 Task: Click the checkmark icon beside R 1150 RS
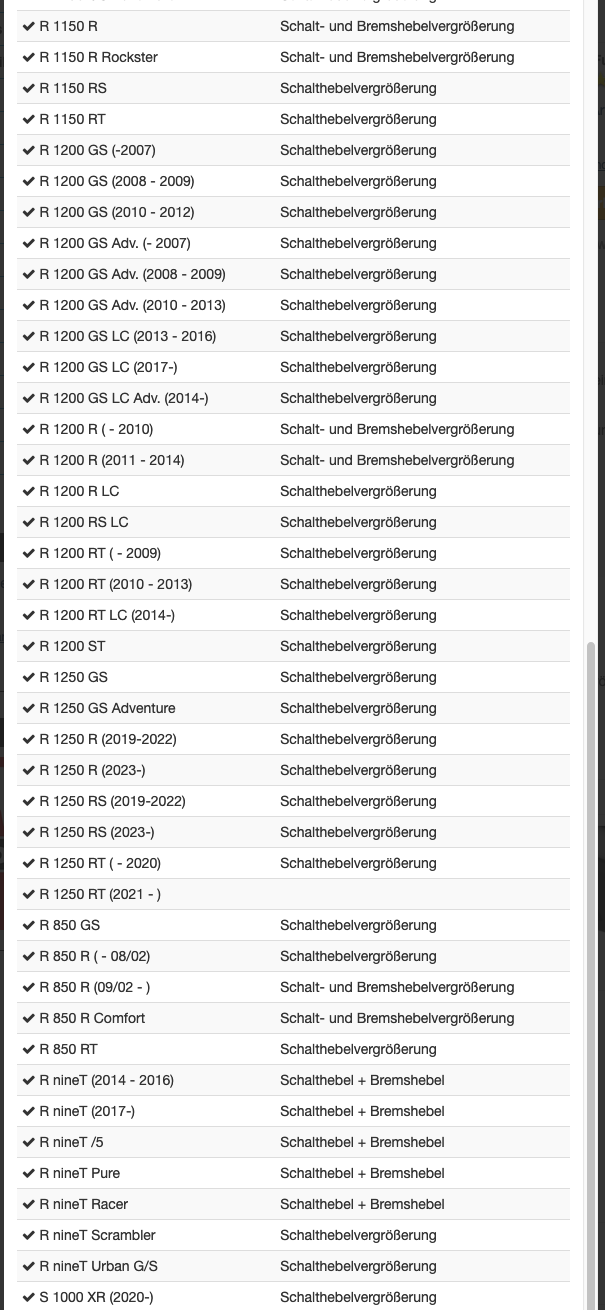coord(29,88)
